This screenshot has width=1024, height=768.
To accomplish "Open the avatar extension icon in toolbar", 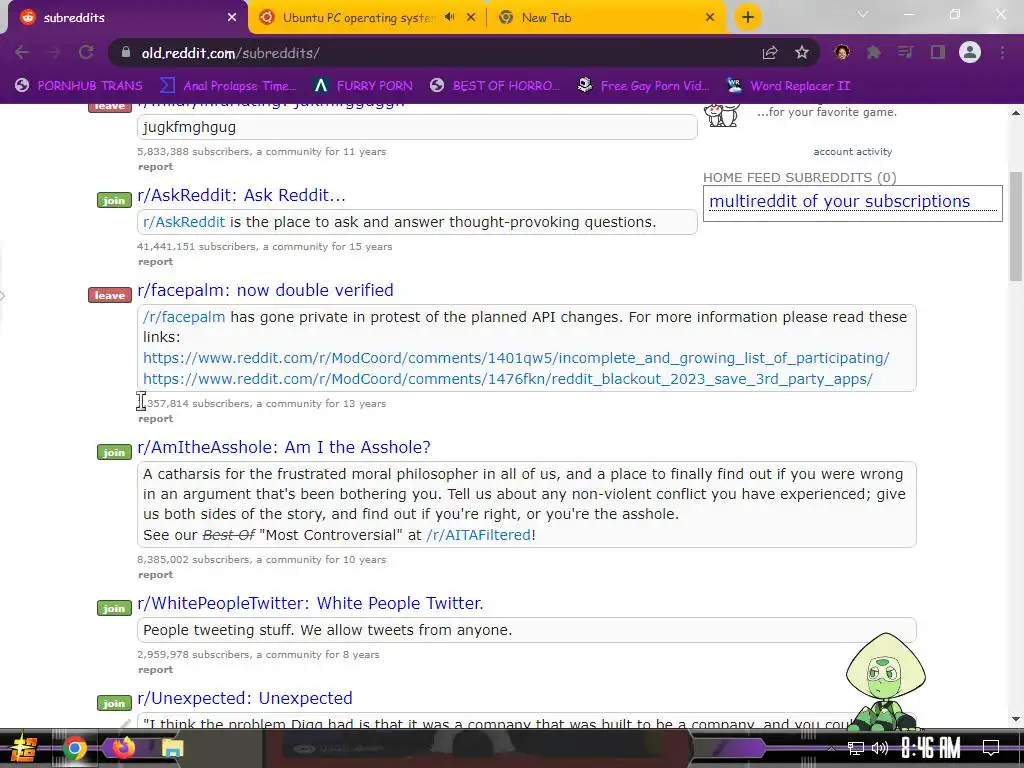I will [842, 52].
